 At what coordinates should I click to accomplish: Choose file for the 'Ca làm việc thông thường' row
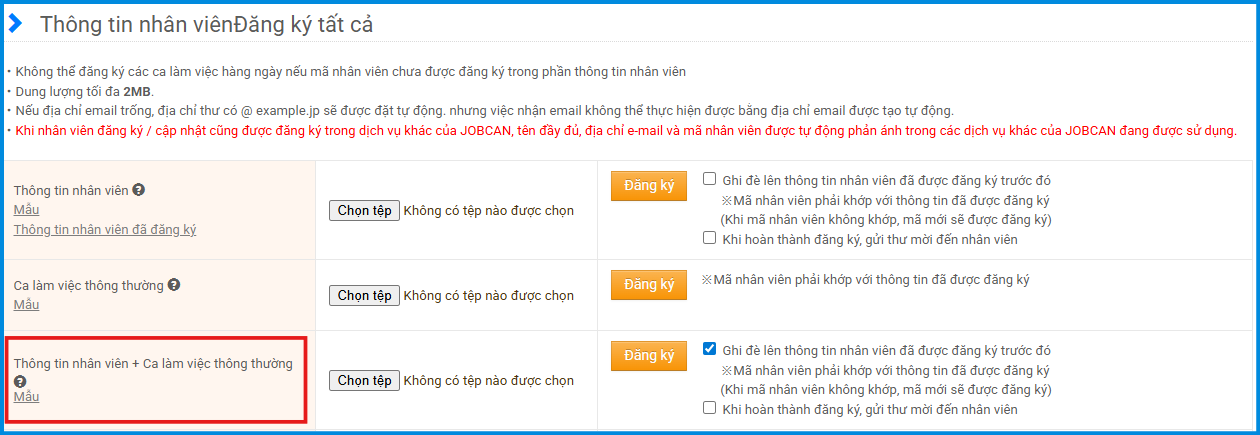[364, 295]
